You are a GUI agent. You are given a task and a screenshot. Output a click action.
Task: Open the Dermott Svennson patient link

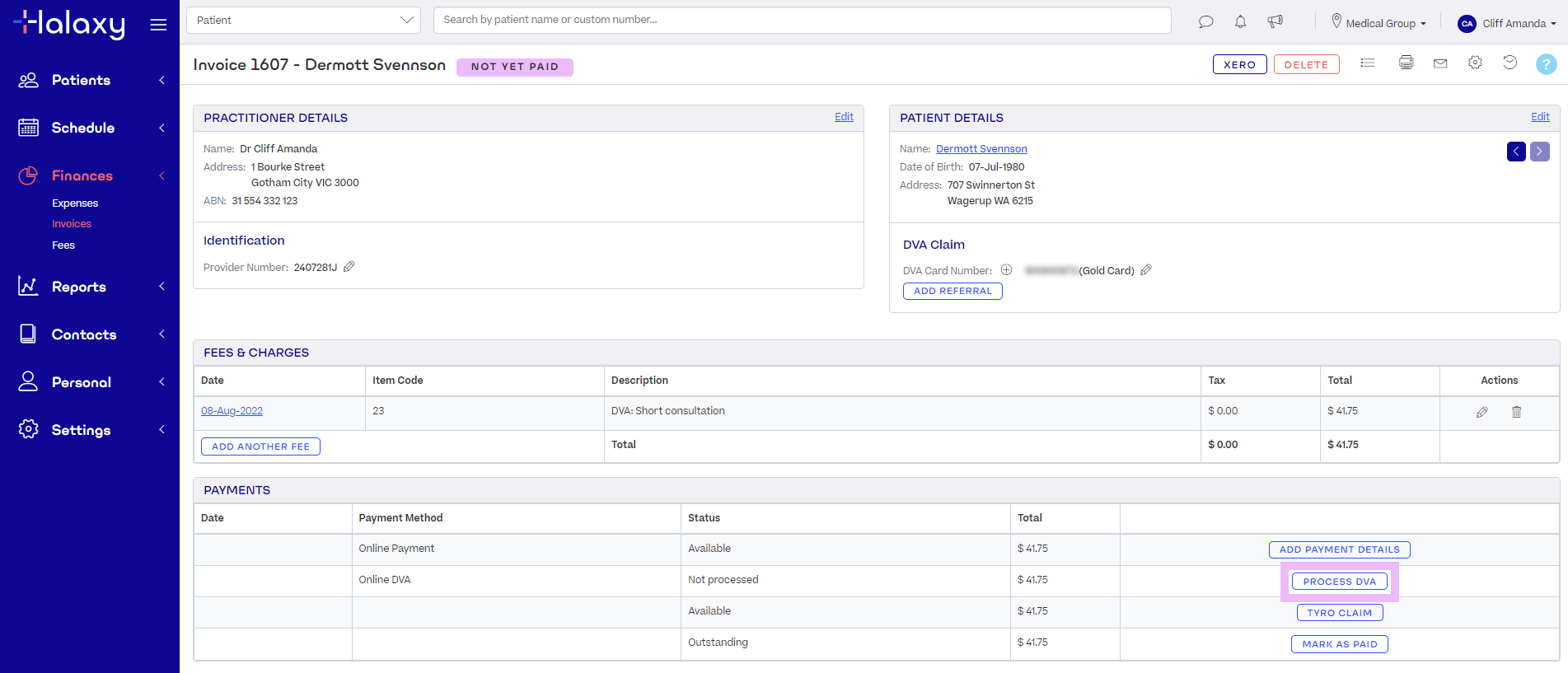click(981, 149)
